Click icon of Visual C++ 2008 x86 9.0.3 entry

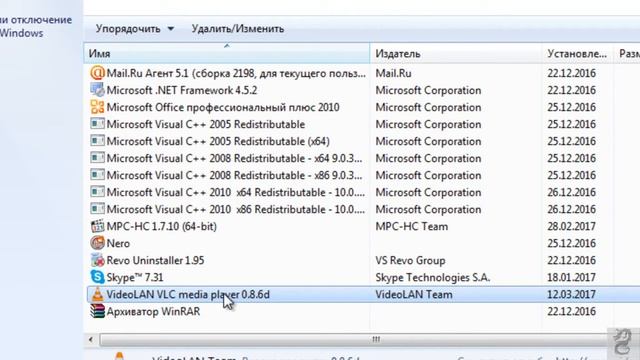[x=97, y=175]
